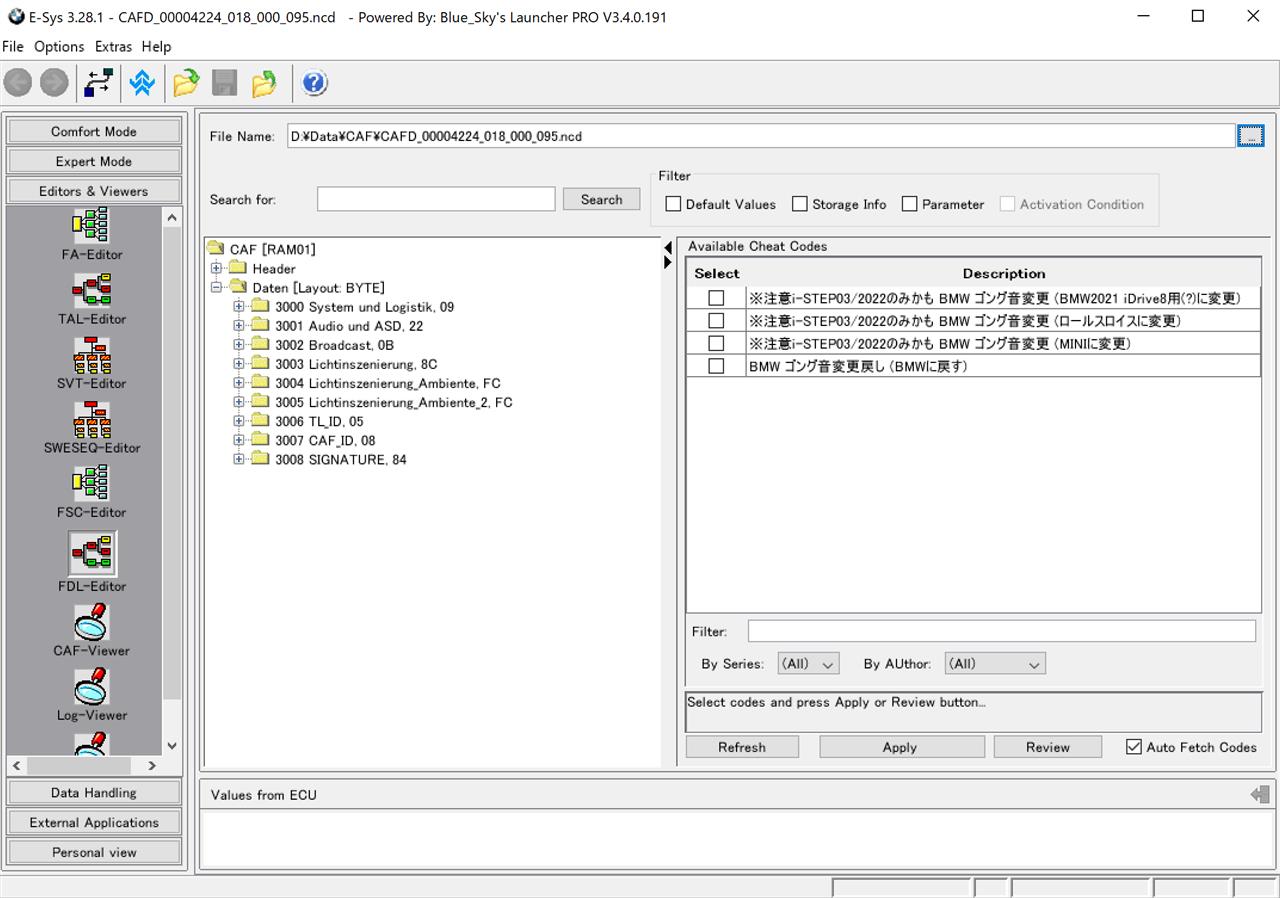This screenshot has width=1280, height=898.
Task: Open the Help menu
Action: pos(156,47)
